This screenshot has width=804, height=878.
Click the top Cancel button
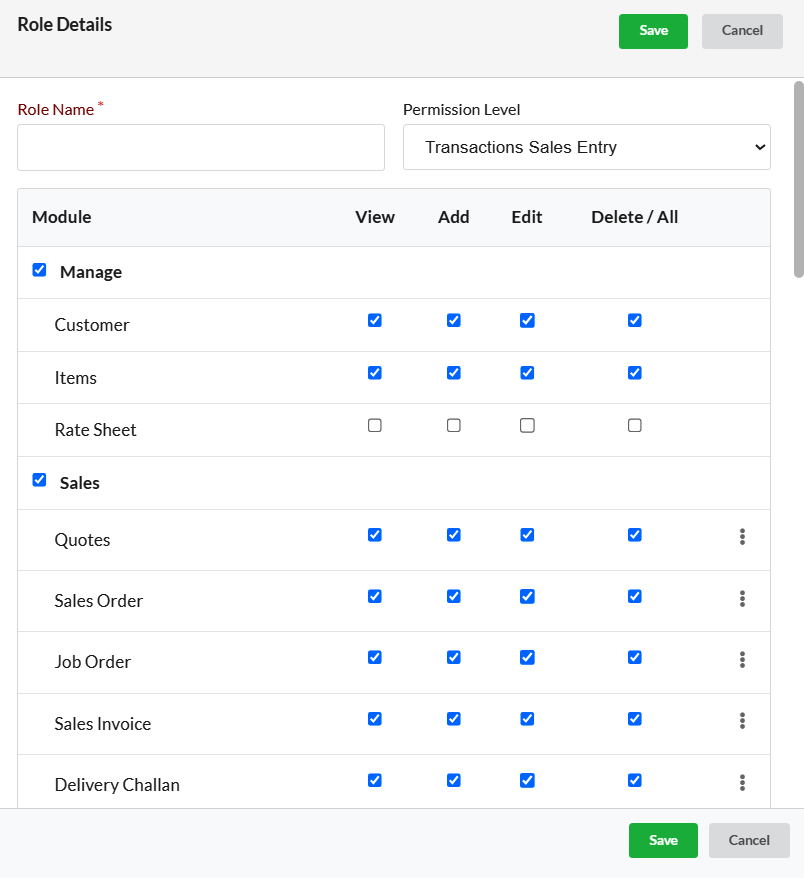pyautogui.click(x=742, y=31)
